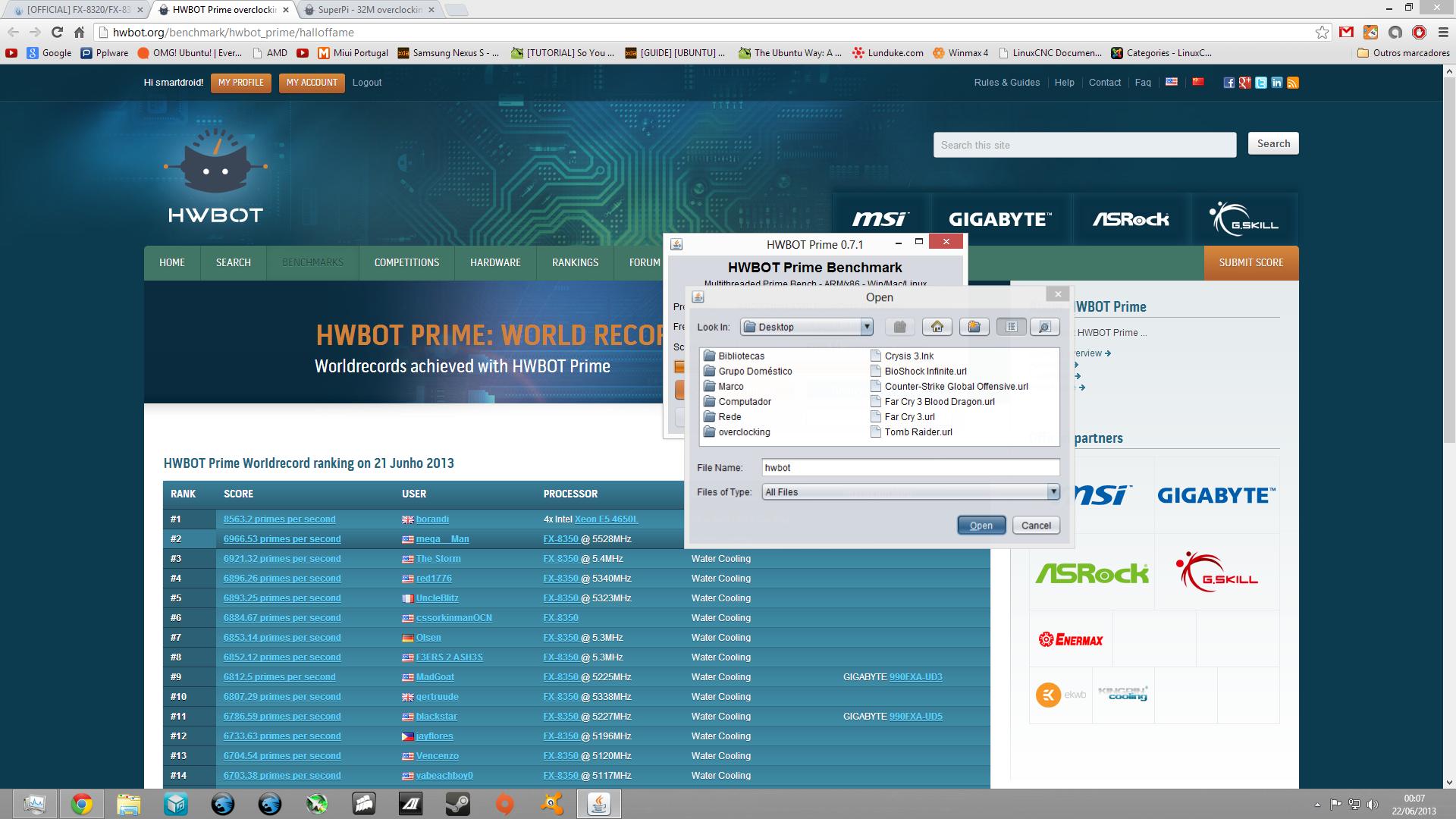Click the site Search button
This screenshot has height=819, width=1456.
(1273, 143)
